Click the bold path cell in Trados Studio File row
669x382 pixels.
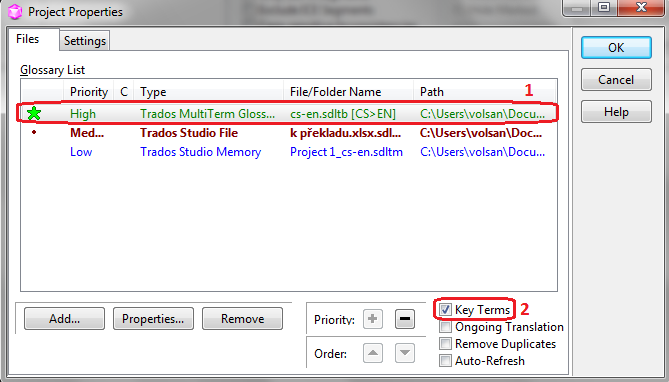click(x=481, y=133)
